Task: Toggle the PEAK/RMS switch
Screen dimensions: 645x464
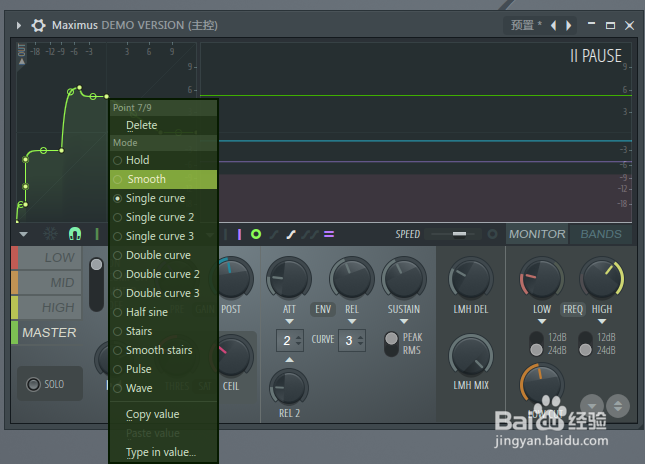Action: point(391,344)
